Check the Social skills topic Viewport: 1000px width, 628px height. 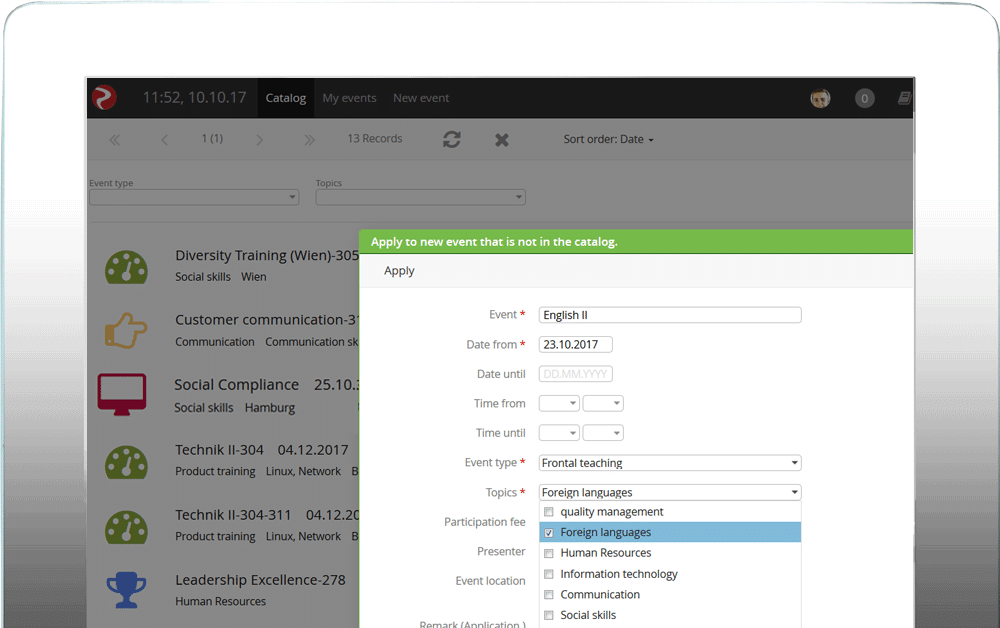pyautogui.click(x=548, y=615)
